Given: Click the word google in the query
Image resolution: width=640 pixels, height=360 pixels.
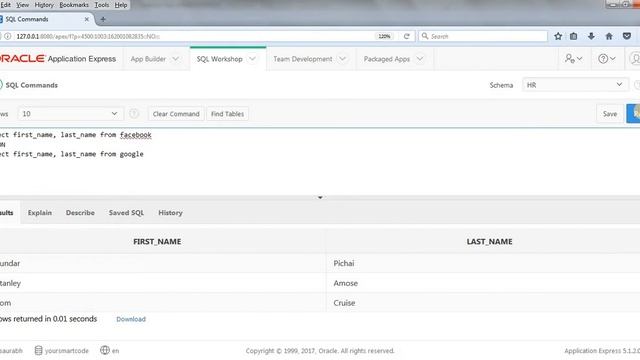Looking at the screenshot, I should (131, 154).
